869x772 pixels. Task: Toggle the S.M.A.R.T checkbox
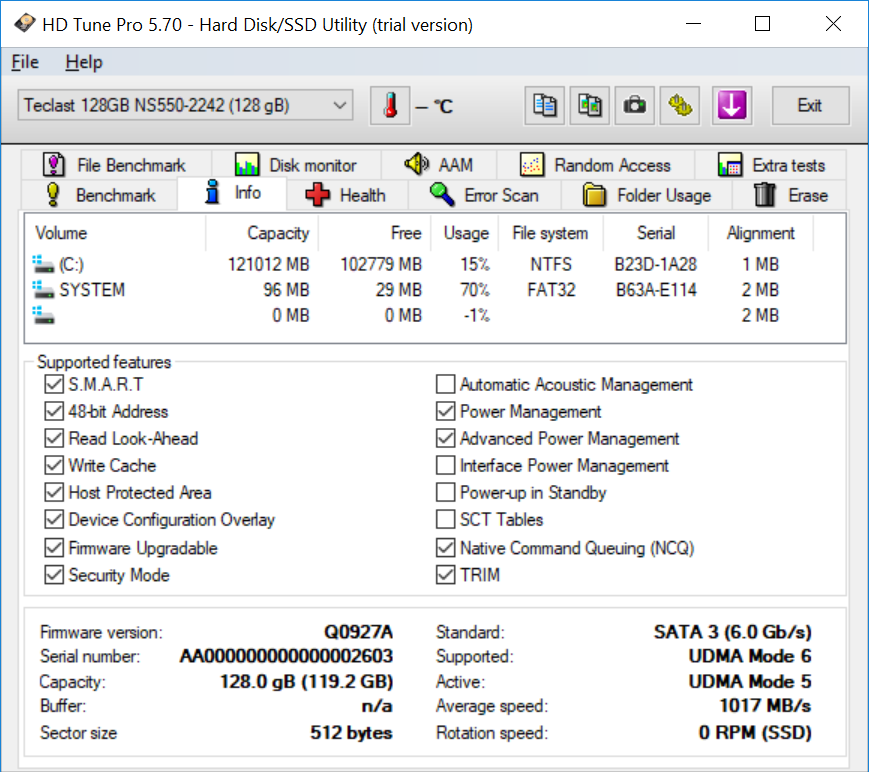pyautogui.click(x=54, y=384)
